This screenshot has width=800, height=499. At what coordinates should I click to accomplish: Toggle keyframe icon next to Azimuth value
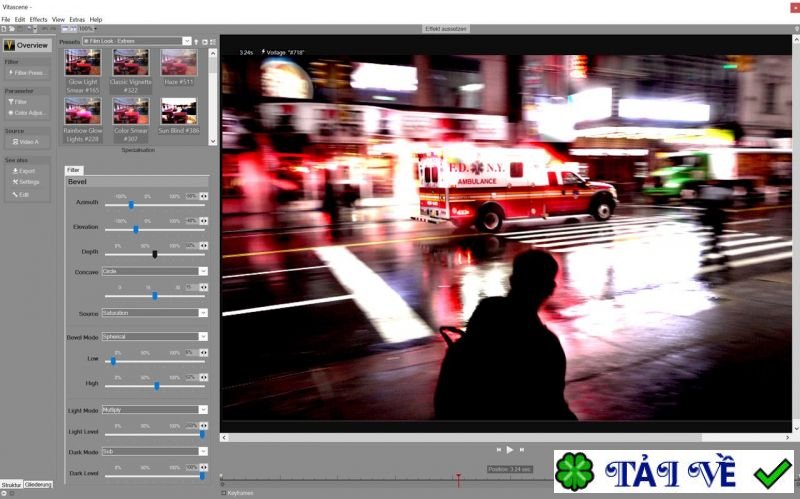pyautogui.click(x=204, y=196)
